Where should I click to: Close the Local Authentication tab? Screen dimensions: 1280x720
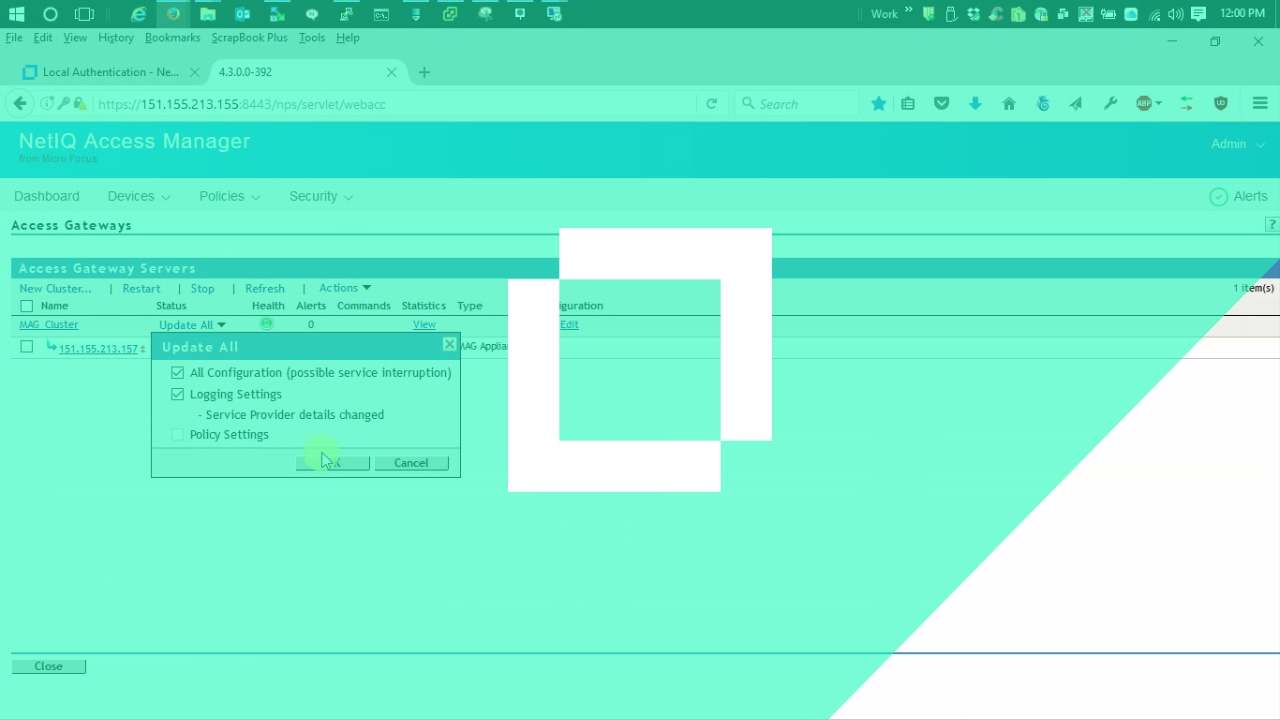coord(195,72)
